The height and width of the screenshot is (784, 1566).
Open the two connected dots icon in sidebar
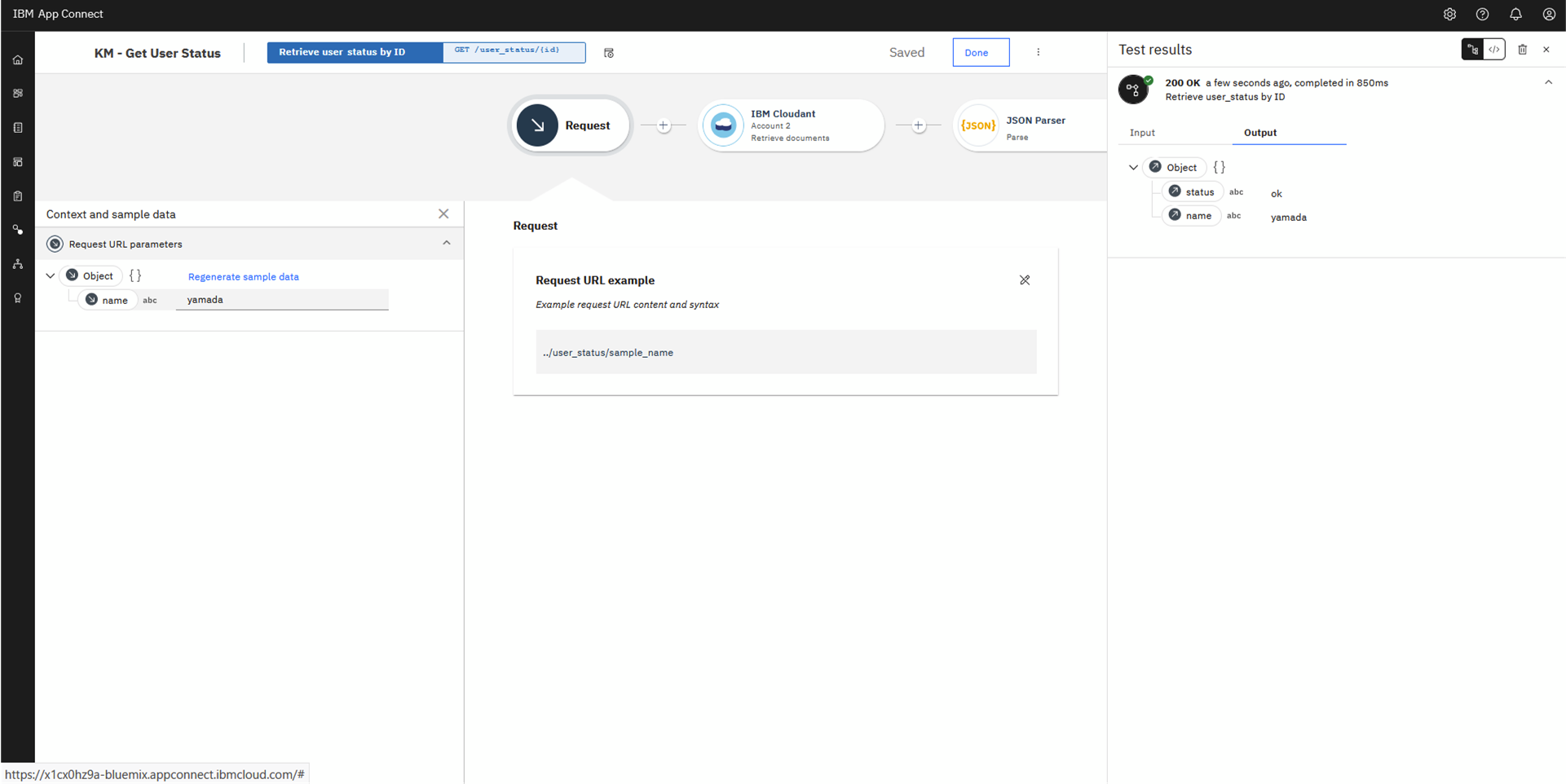(18, 230)
